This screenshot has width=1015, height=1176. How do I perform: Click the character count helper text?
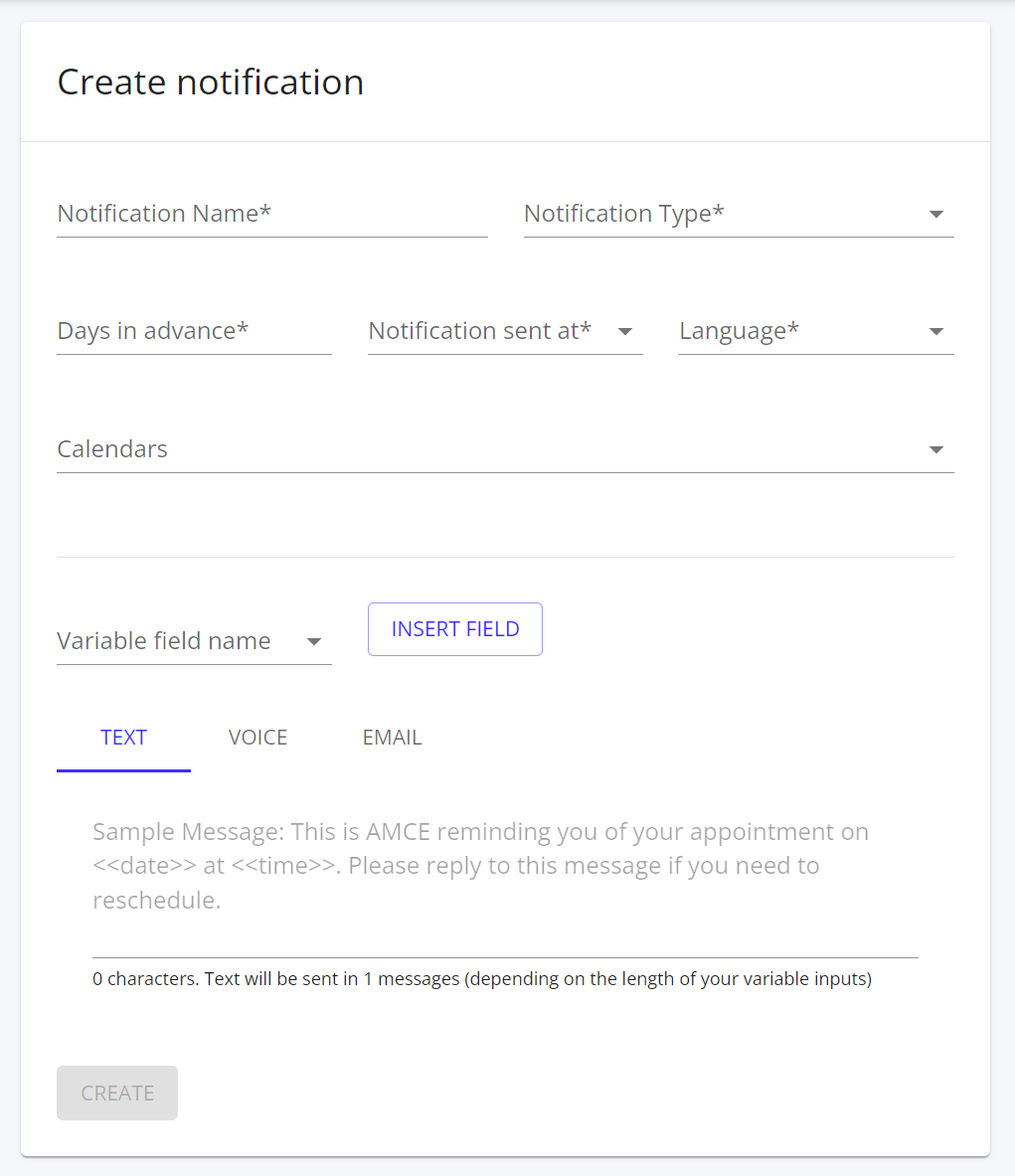tap(482, 979)
